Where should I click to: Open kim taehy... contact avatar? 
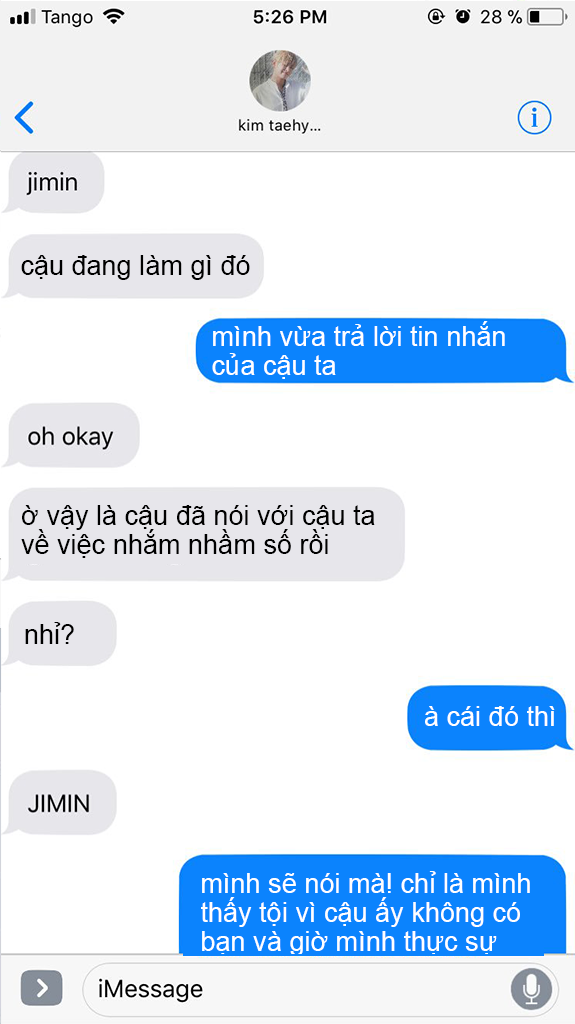tap(280, 80)
